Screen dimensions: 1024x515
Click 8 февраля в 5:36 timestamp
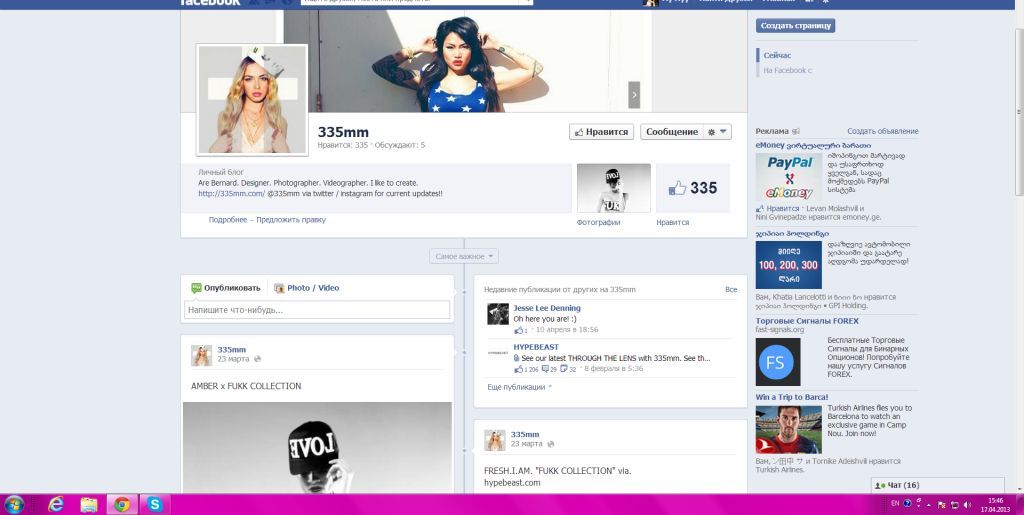(x=613, y=369)
